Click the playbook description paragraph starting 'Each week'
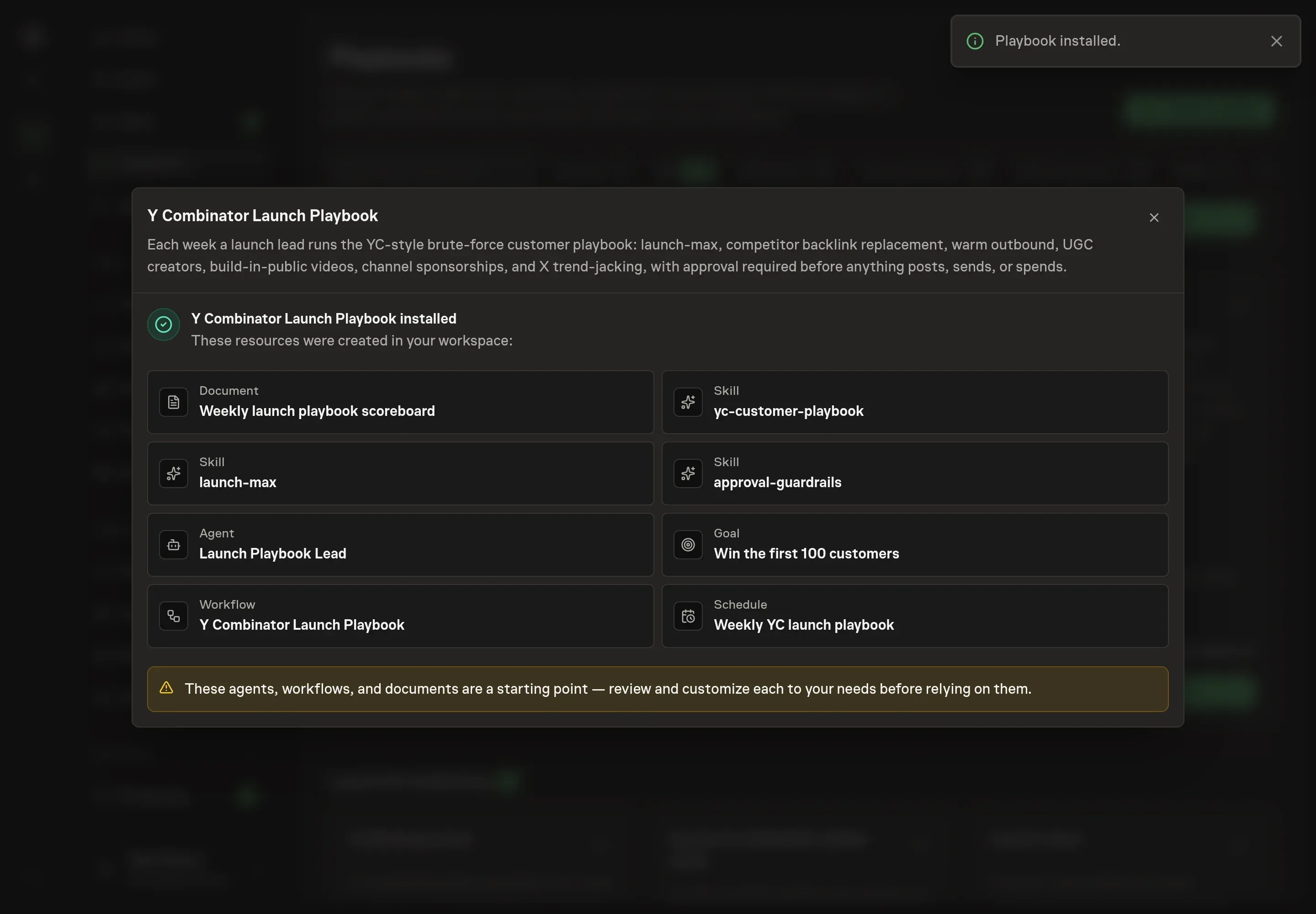 [620, 255]
